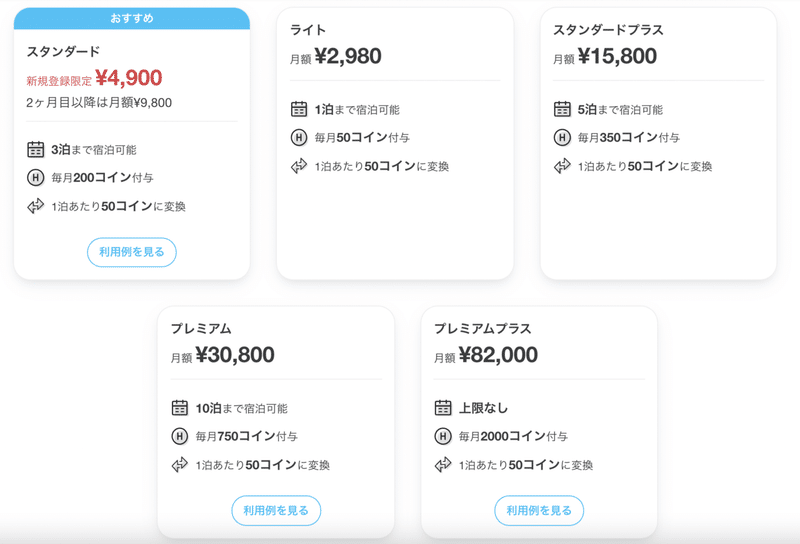
Task: Click the おすすめ banner on スタンダード card
Action: tap(132, 18)
